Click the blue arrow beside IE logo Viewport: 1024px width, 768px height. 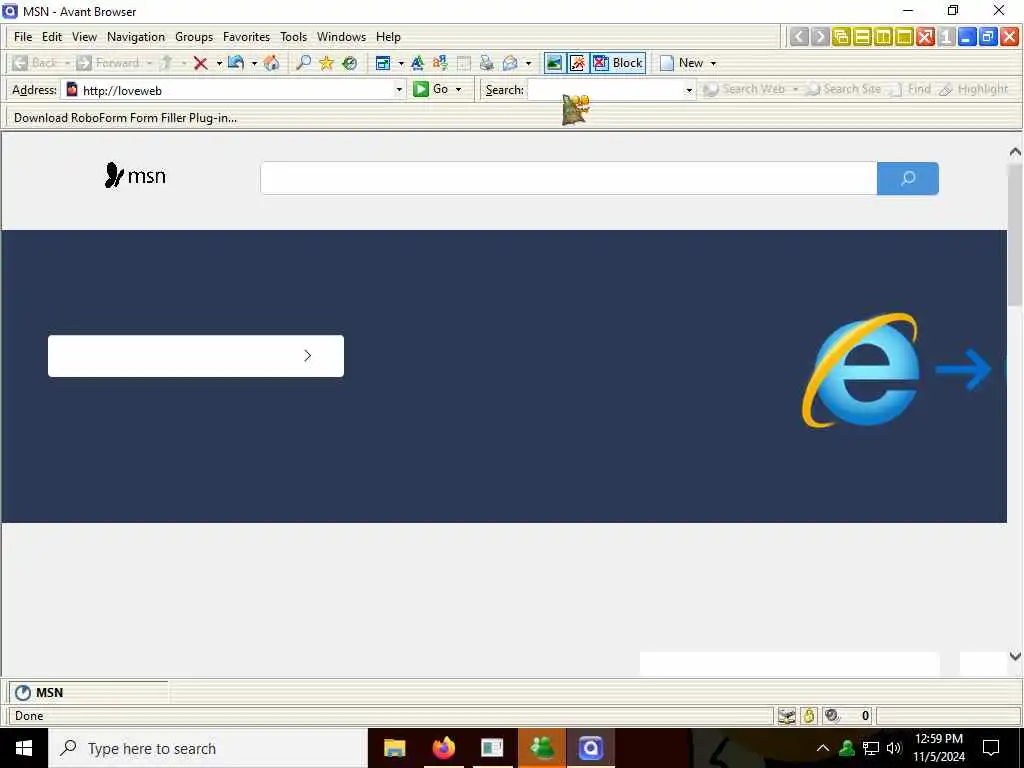(x=963, y=370)
